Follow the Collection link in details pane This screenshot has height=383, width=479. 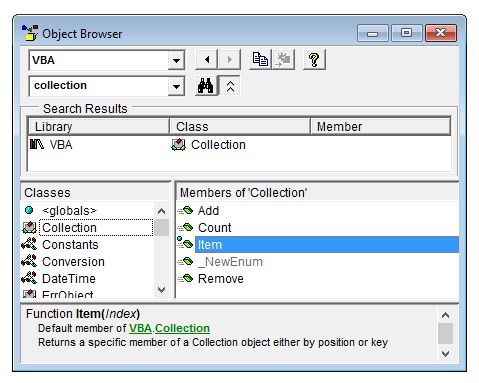point(182,328)
